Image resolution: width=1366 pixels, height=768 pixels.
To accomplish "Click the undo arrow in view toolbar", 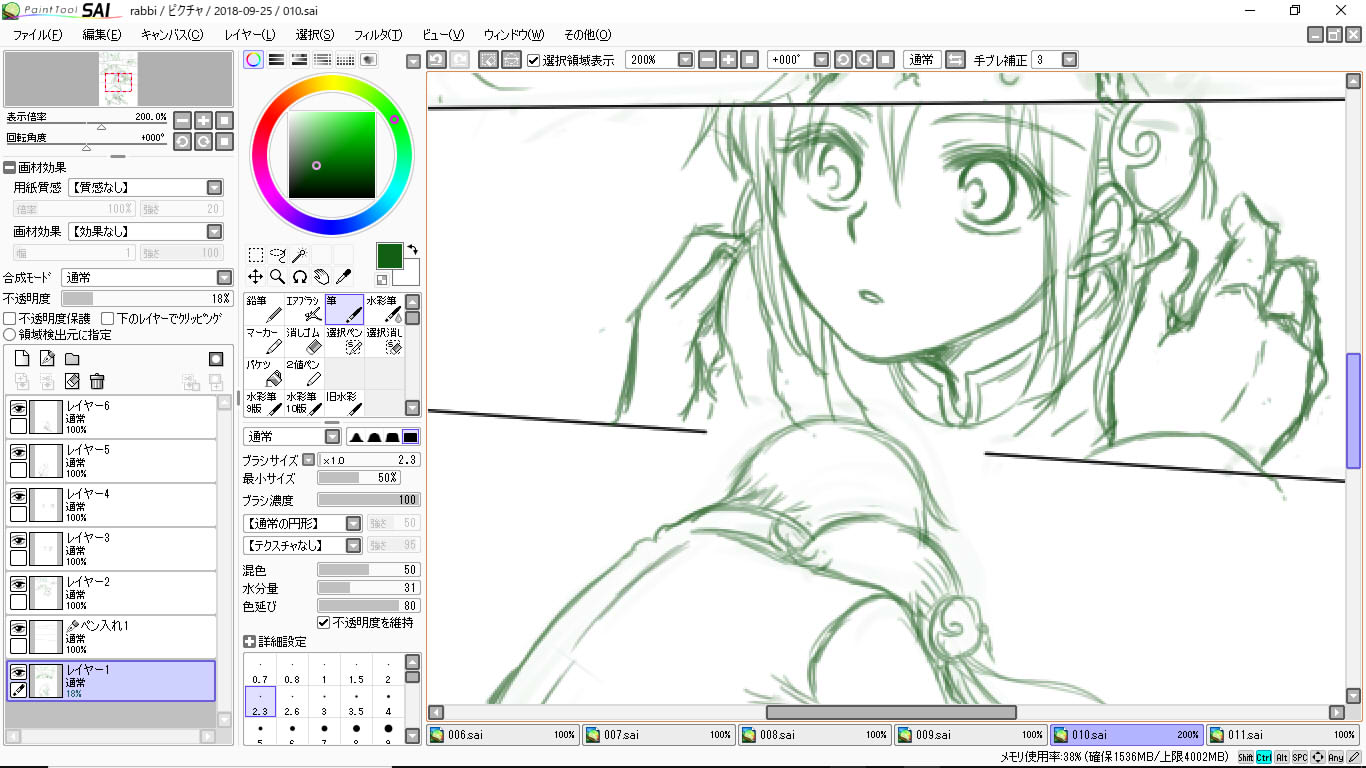I will (x=436, y=60).
